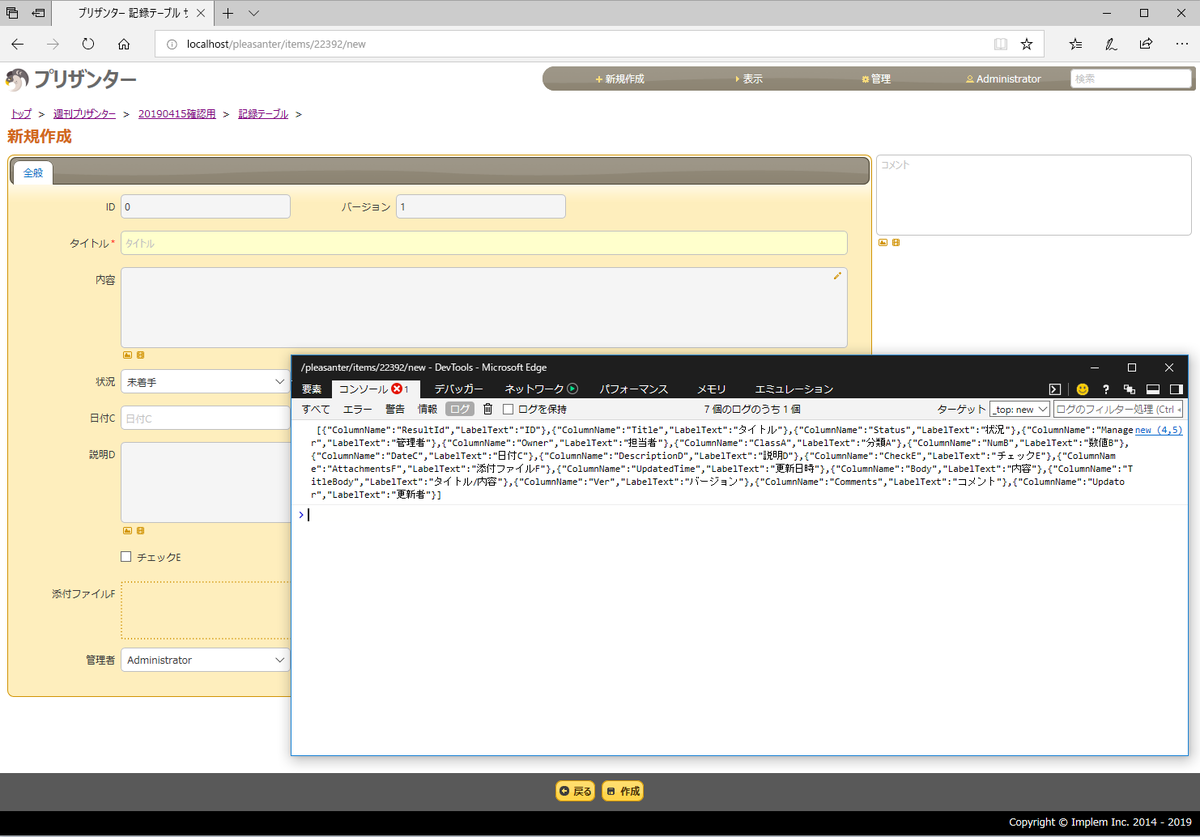Clear console with the trash icon
Image resolution: width=1200 pixels, height=837 pixels.
488,409
